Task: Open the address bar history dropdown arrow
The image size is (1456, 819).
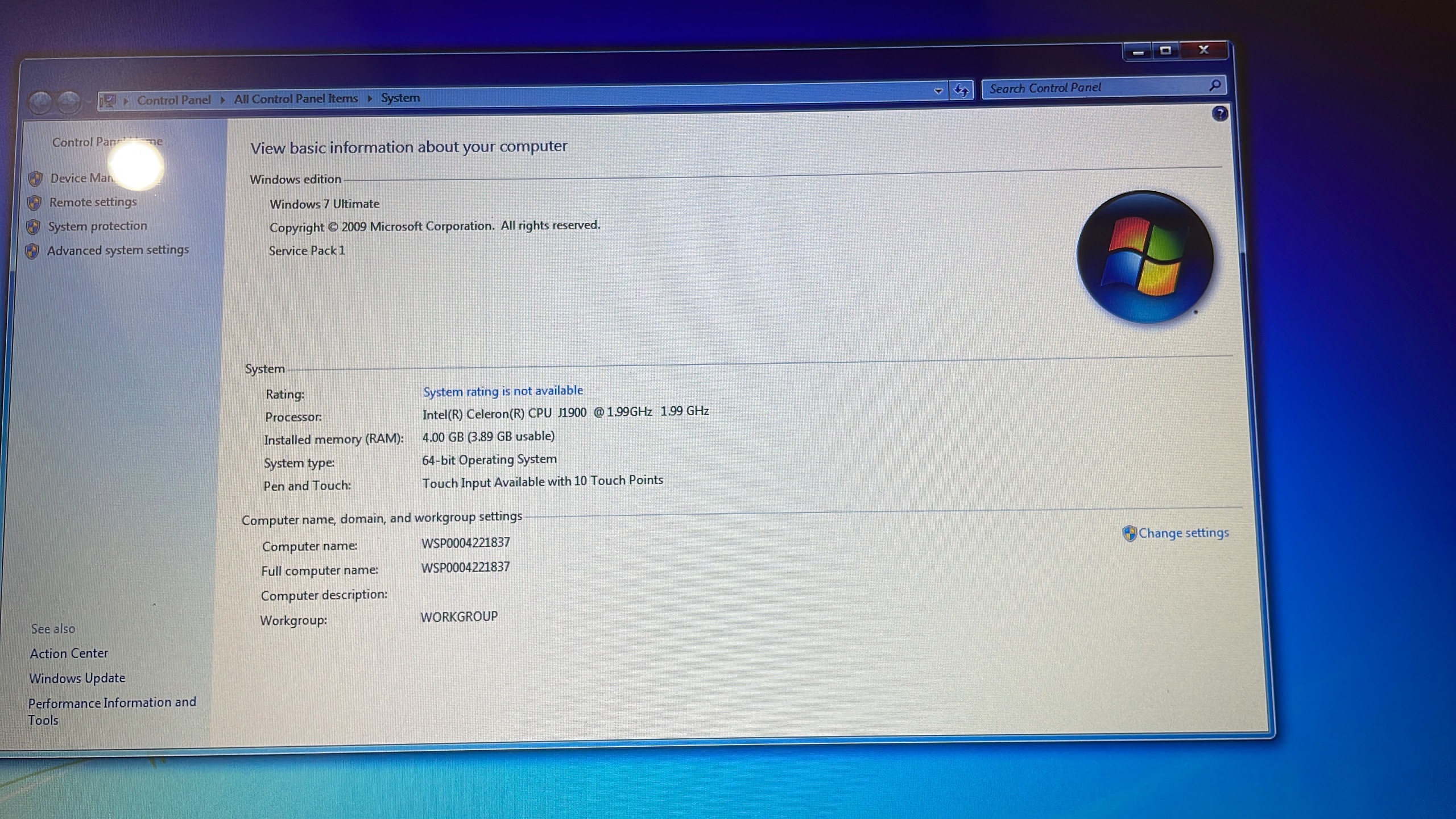Action: tap(938, 90)
